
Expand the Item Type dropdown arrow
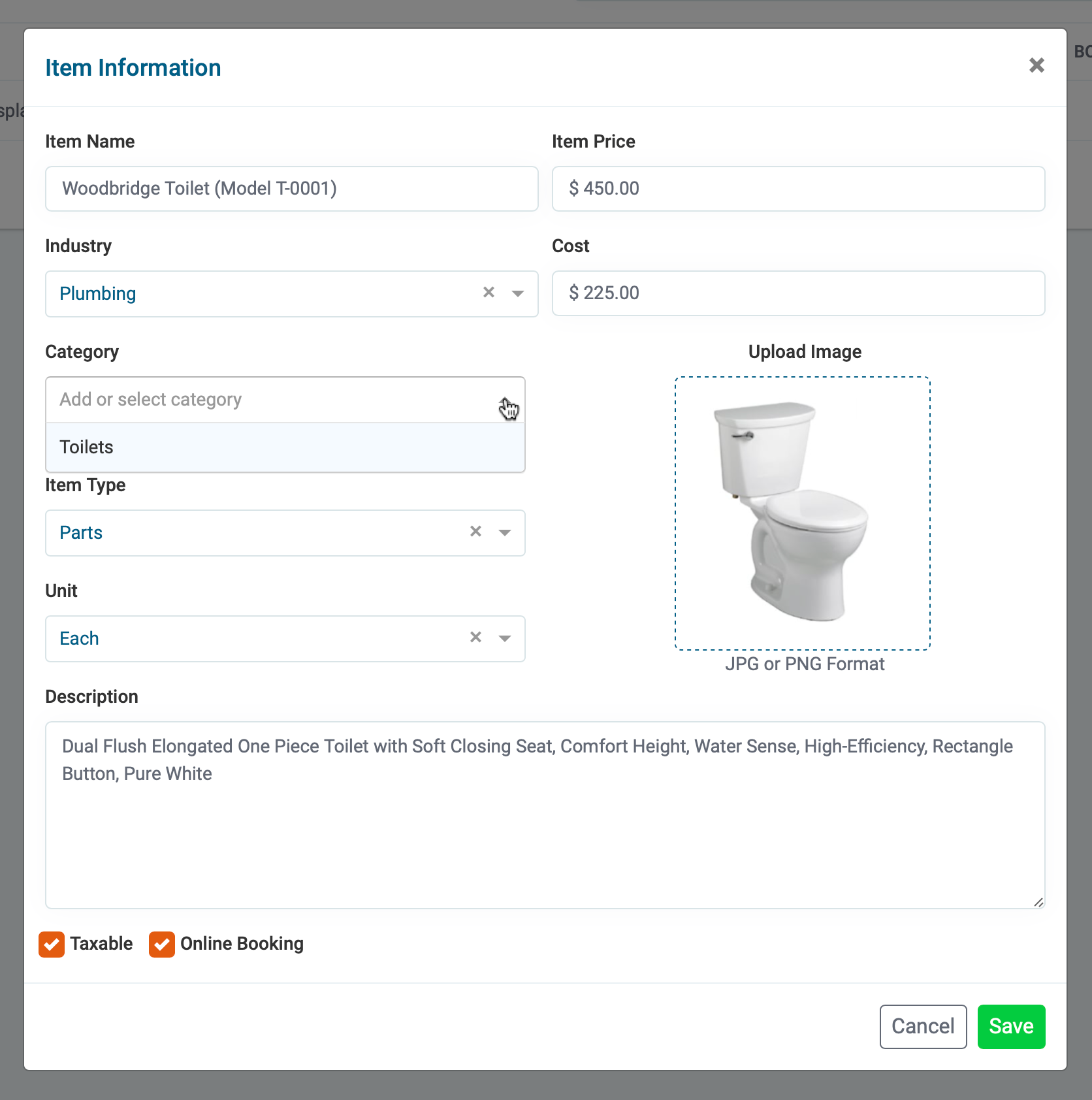click(x=505, y=532)
